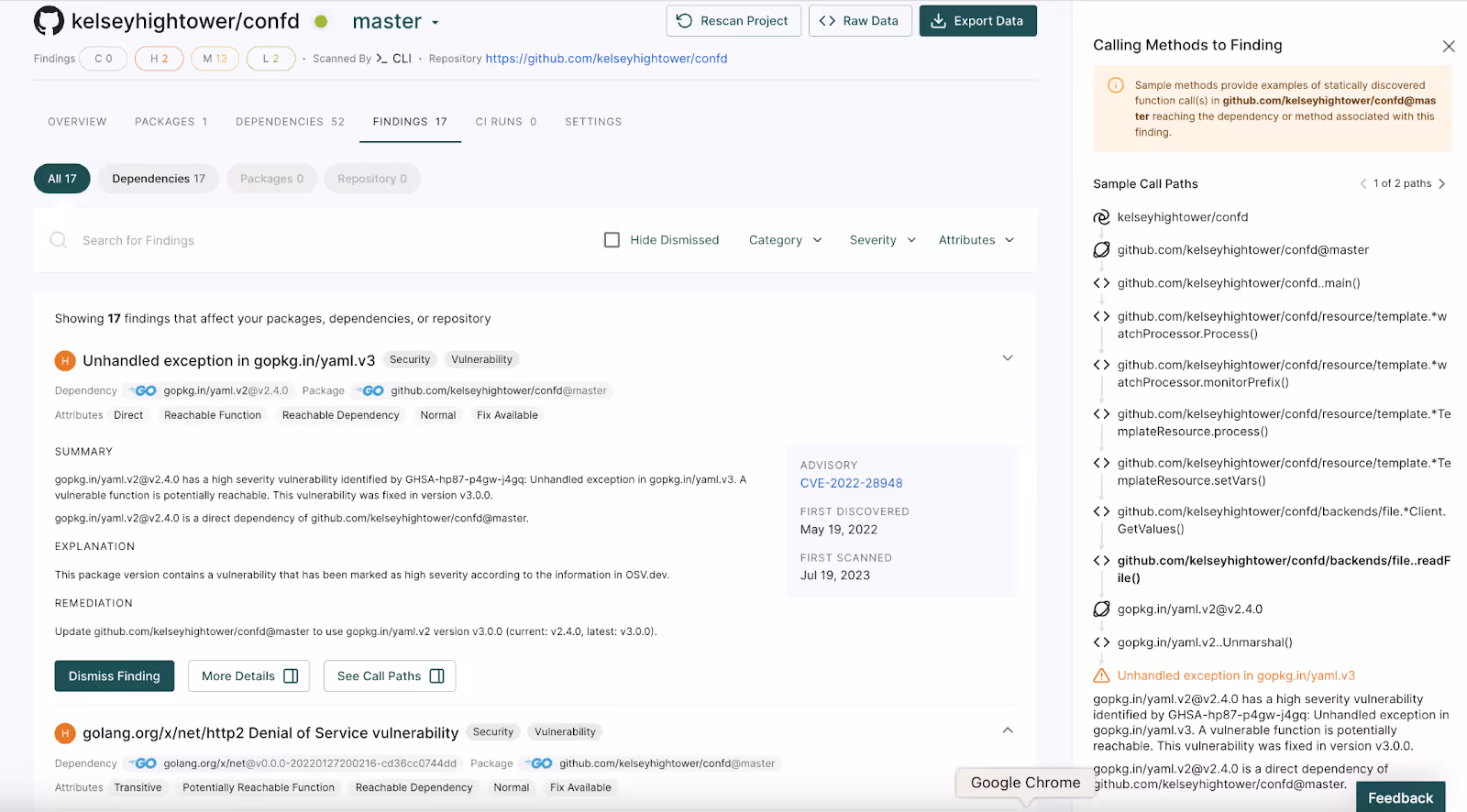Click the code icon beside Client.GetValues()
This screenshot has height=812, width=1467.
coord(1101,511)
